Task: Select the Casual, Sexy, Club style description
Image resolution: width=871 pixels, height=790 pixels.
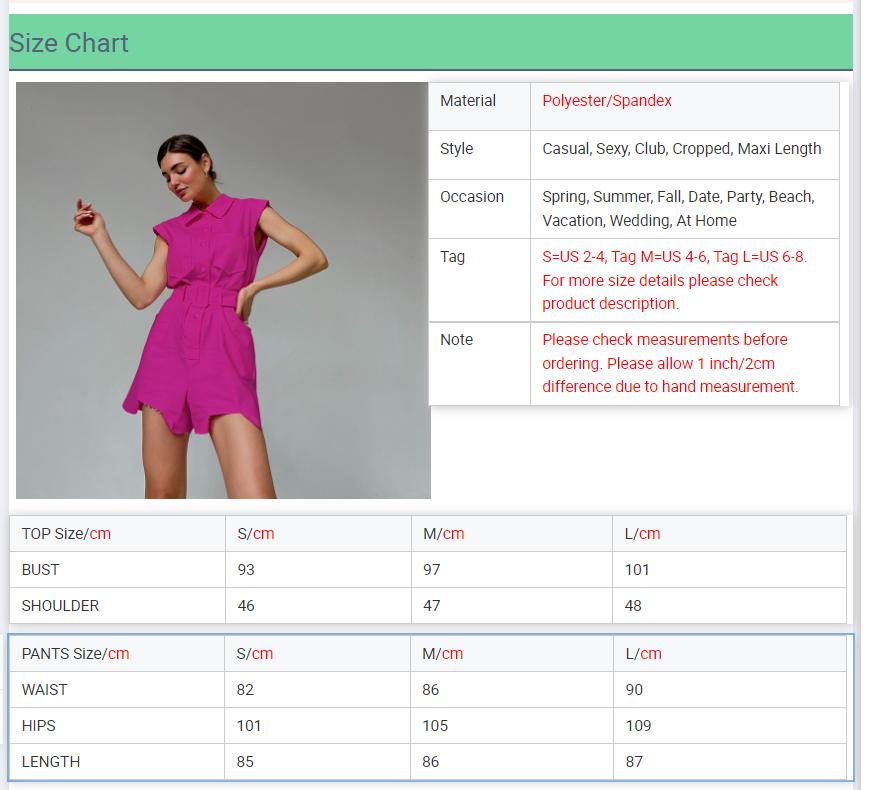Action: pyautogui.click(x=681, y=149)
